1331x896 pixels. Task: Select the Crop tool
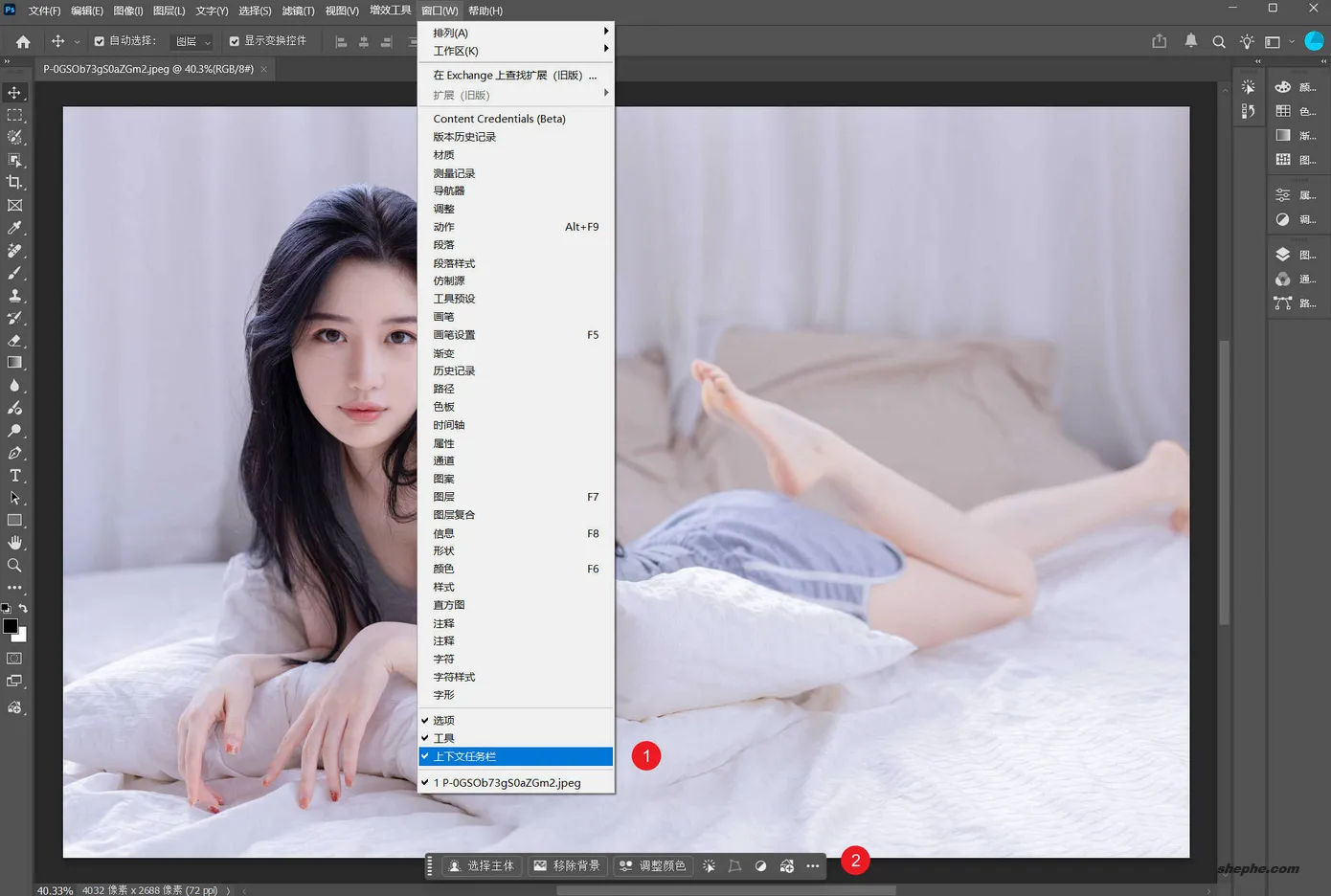coord(14,182)
